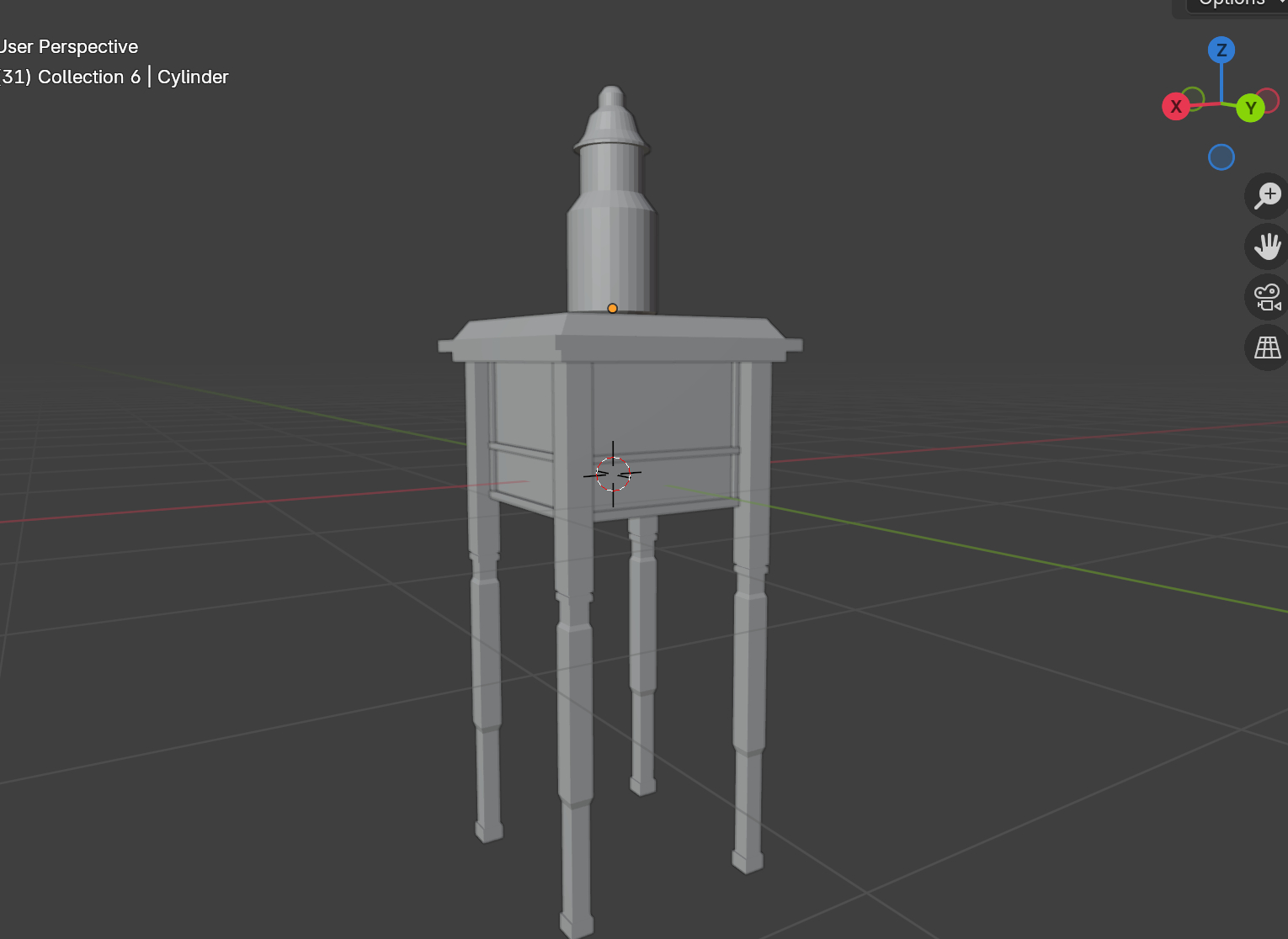The image size is (1288, 939).
Task: Click the orange origin dot under the bottle
Action: coord(612,309)
